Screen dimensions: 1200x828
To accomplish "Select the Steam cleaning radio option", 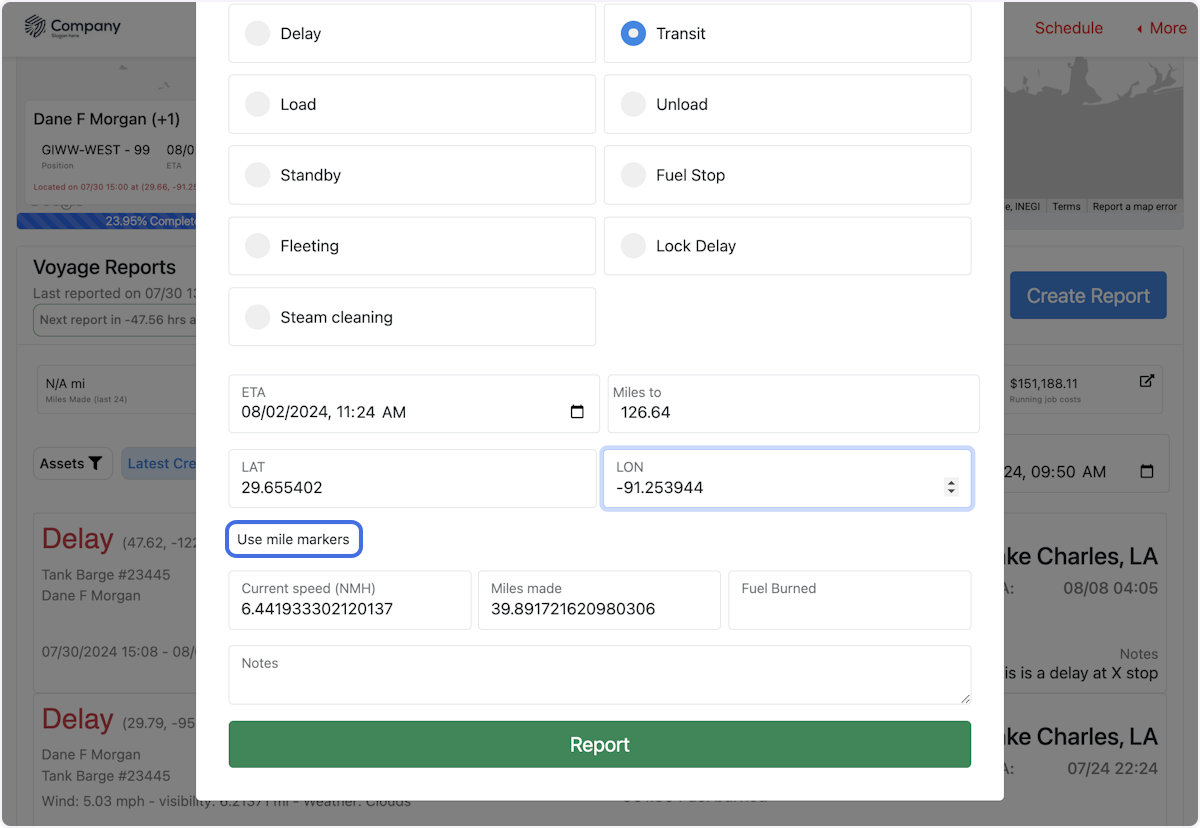I will click(258, 317).
